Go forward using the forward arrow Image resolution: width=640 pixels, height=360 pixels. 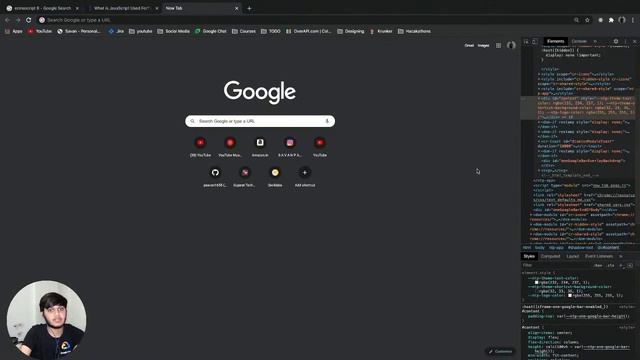[x=18, y=20]
